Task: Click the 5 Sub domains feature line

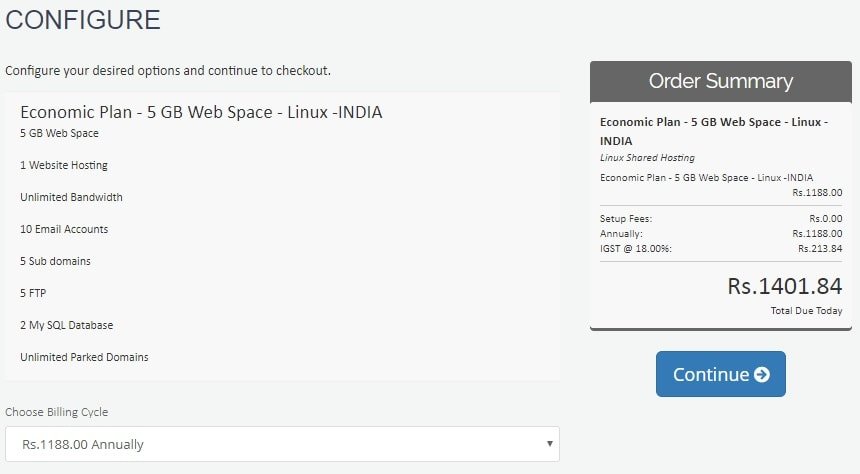Action: point(55,261)
